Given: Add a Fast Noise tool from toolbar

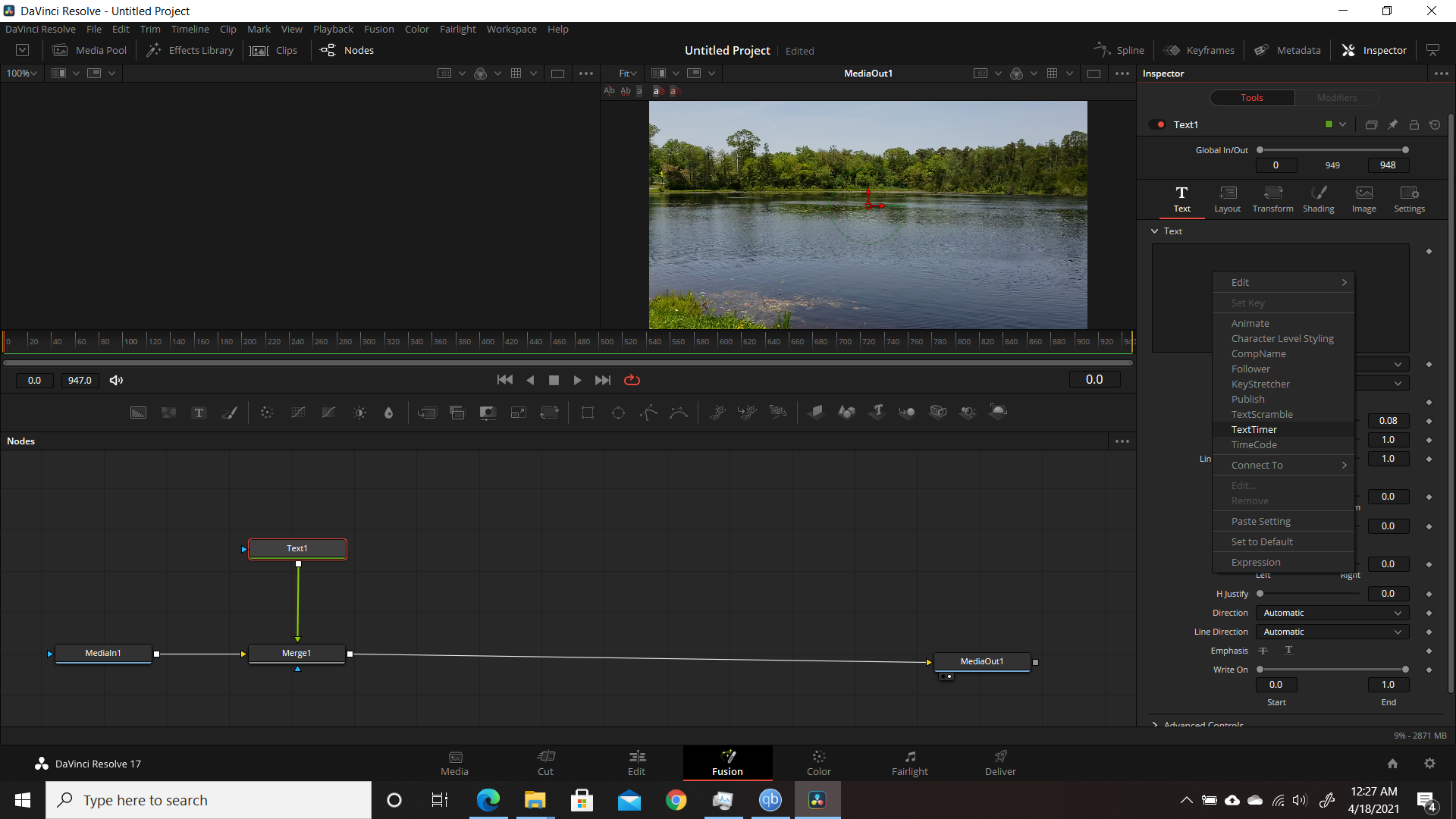Looking at the screenshot, I should tap(168, 413).
